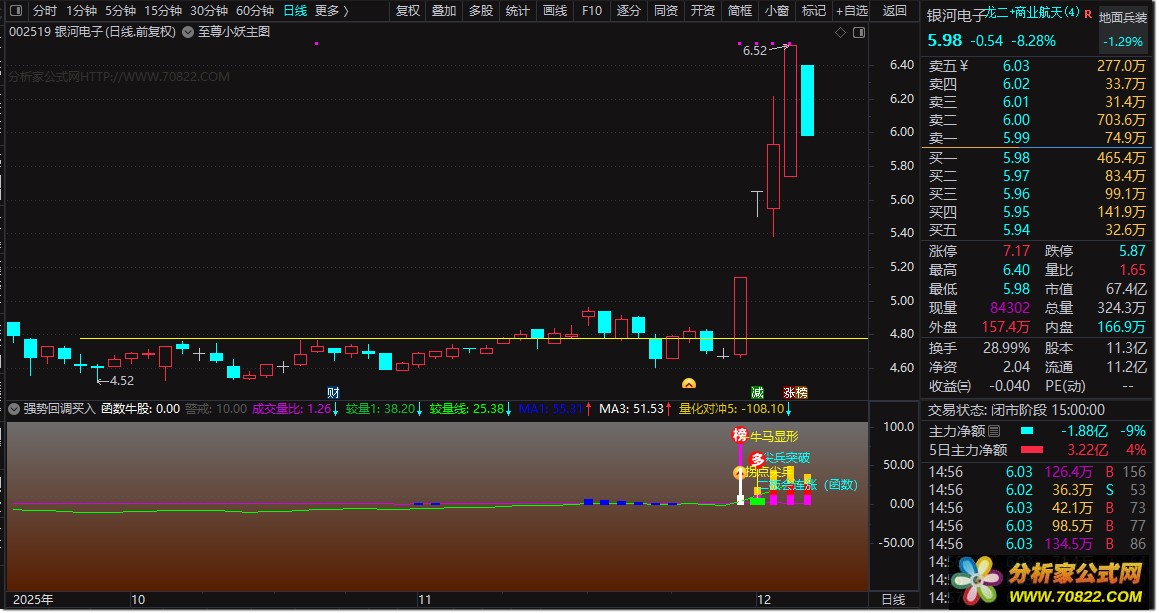Toggle the 复权 price adjustment option
Image resolution: width=1159 pixels, height=613 pixels.
click(407, 11)
